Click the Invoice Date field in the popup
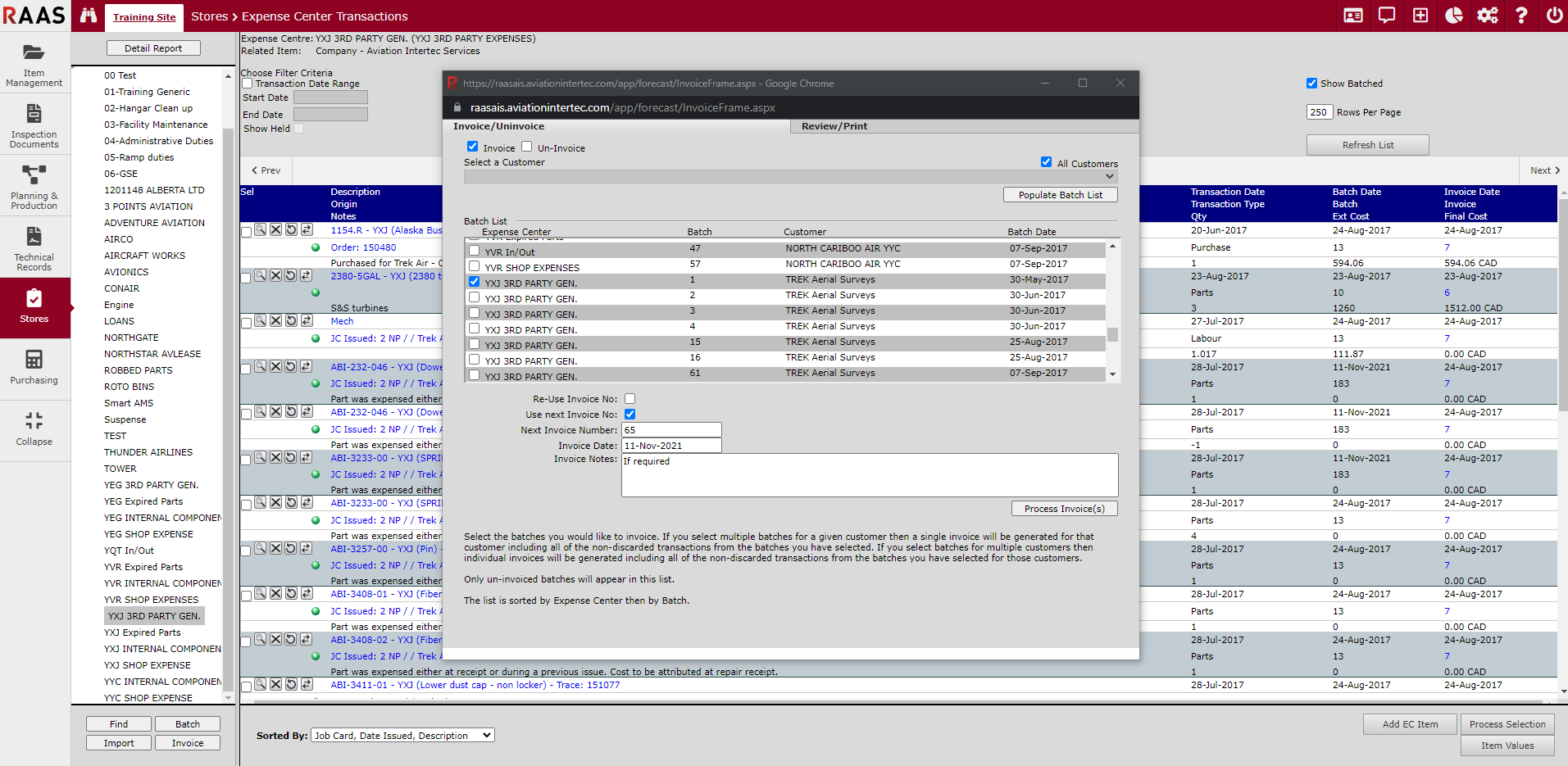The width and height of the screenshot is (1568, 766). tap(671, 446)
